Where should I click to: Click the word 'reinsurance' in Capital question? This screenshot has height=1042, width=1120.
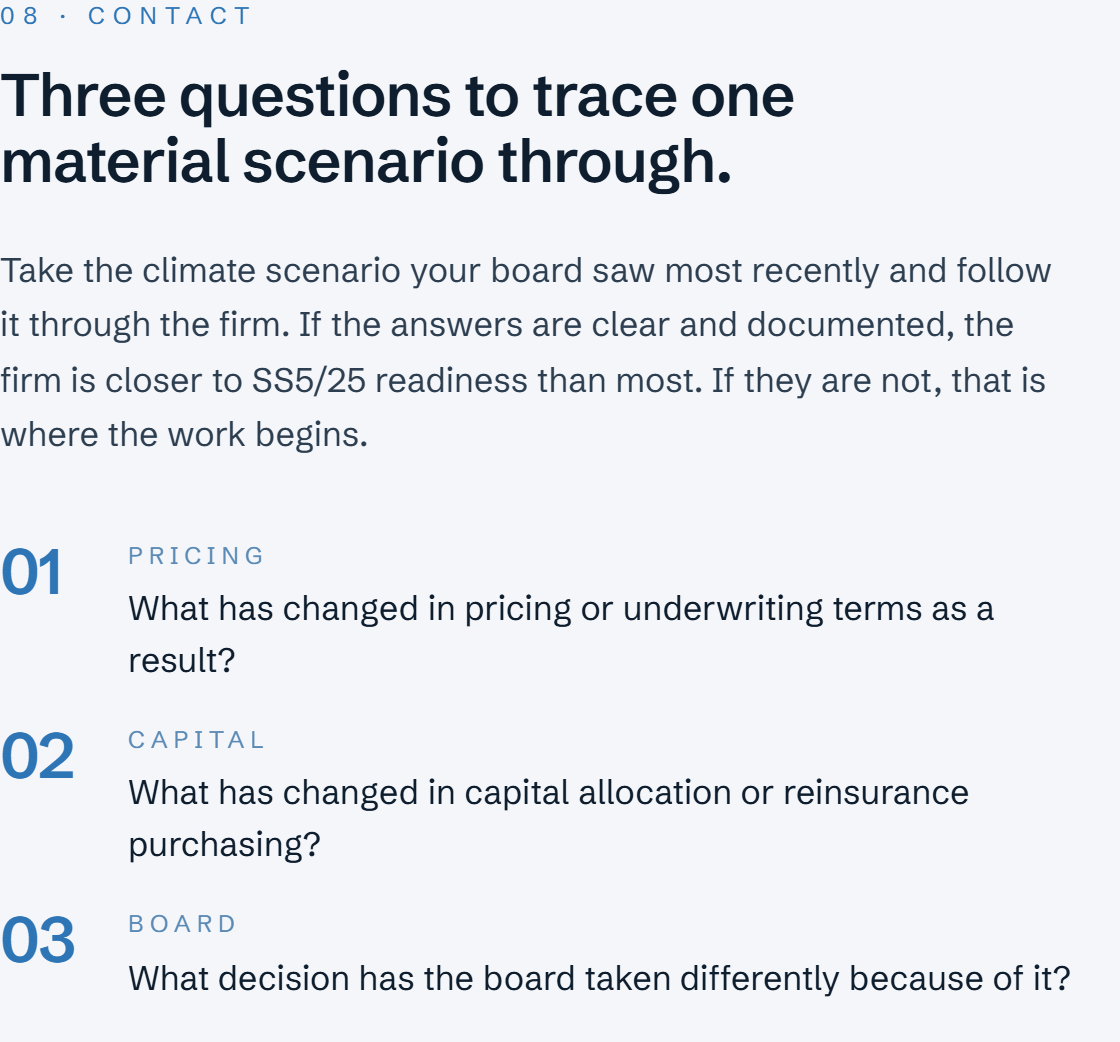click(x=876, y=793)
